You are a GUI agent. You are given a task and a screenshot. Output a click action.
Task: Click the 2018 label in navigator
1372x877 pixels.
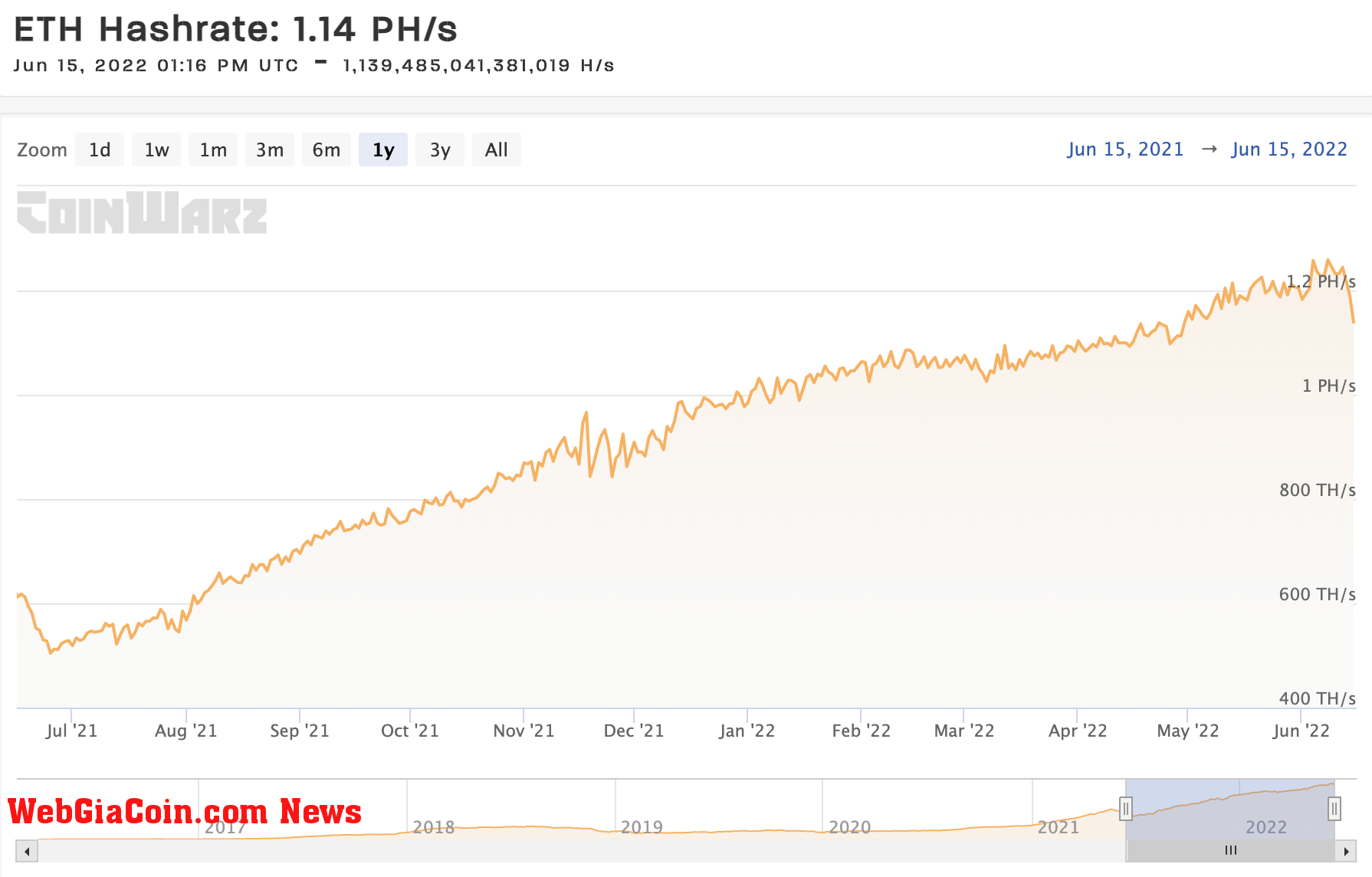tap(434, 827)
